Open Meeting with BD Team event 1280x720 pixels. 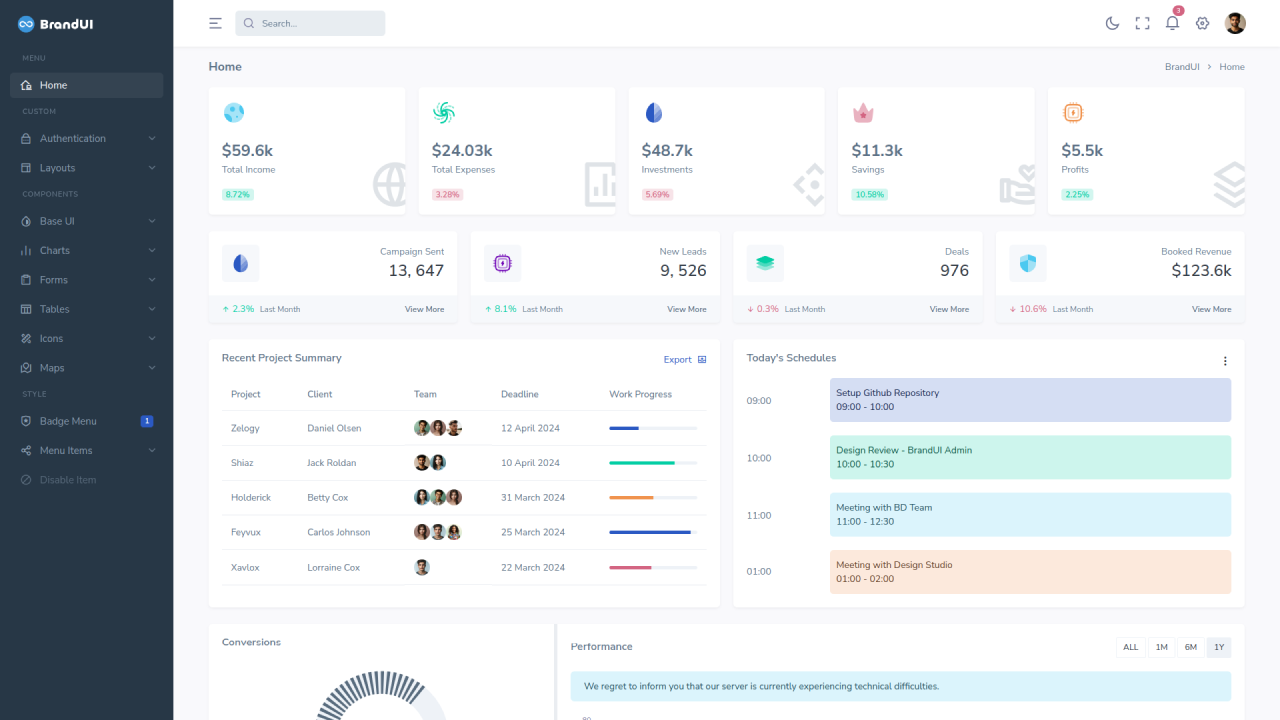tap(1030, 515)
